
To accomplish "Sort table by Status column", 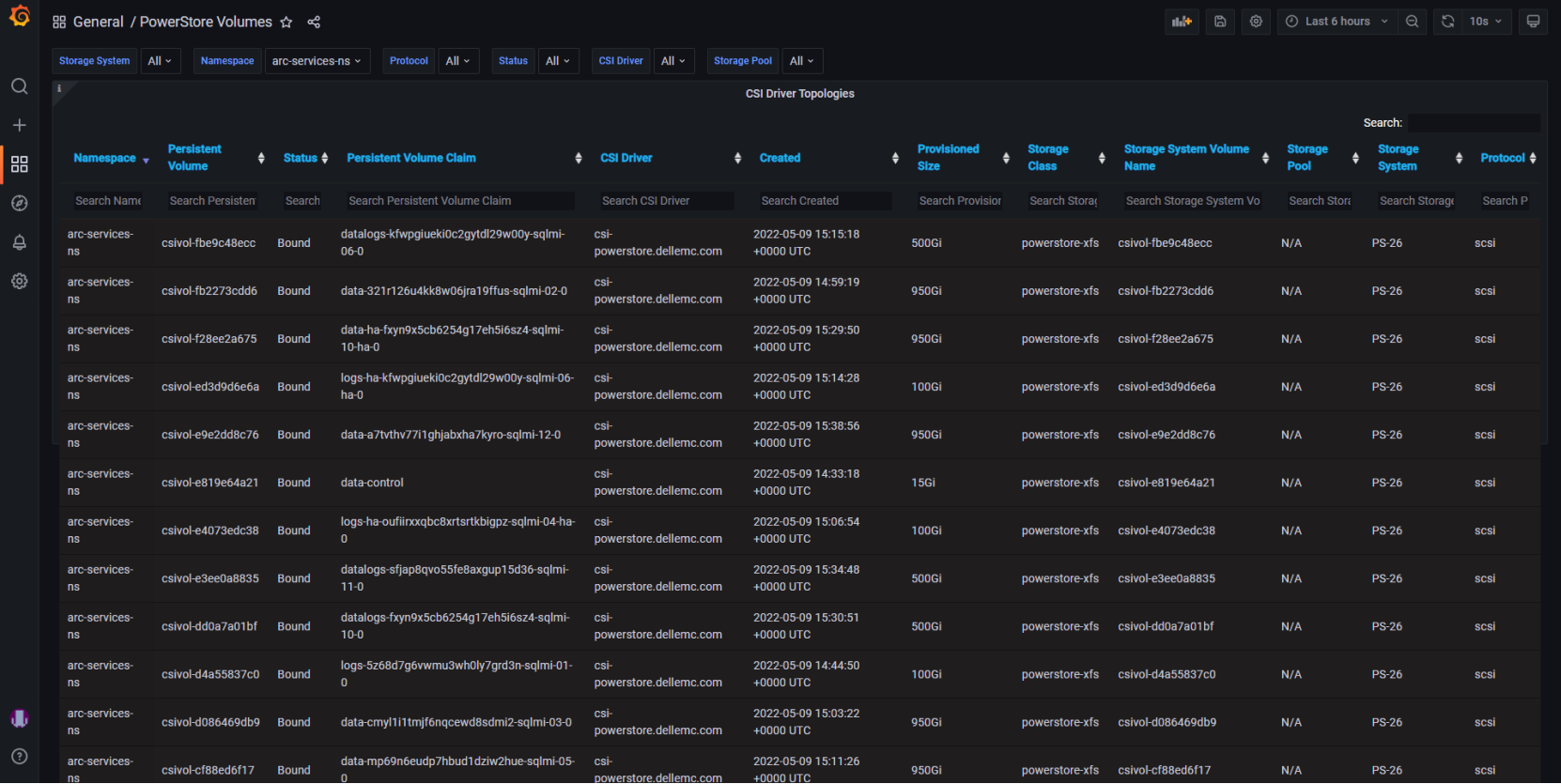I will click(x=301, y=158).
